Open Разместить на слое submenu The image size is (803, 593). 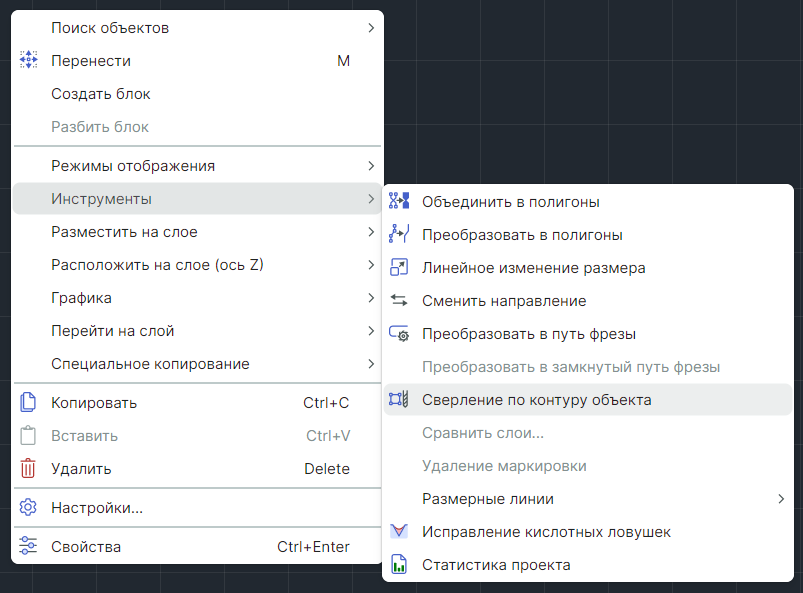[x=124, y=232]
